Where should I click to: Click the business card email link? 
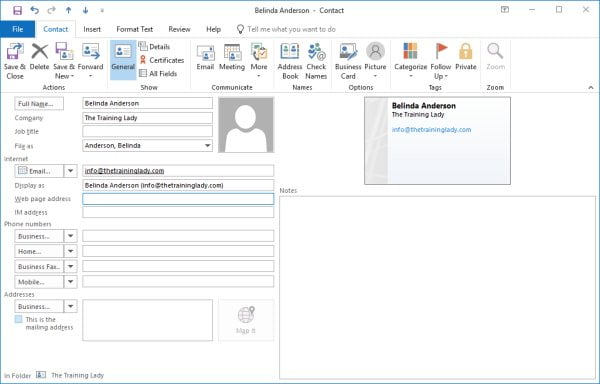pos(431,130)
